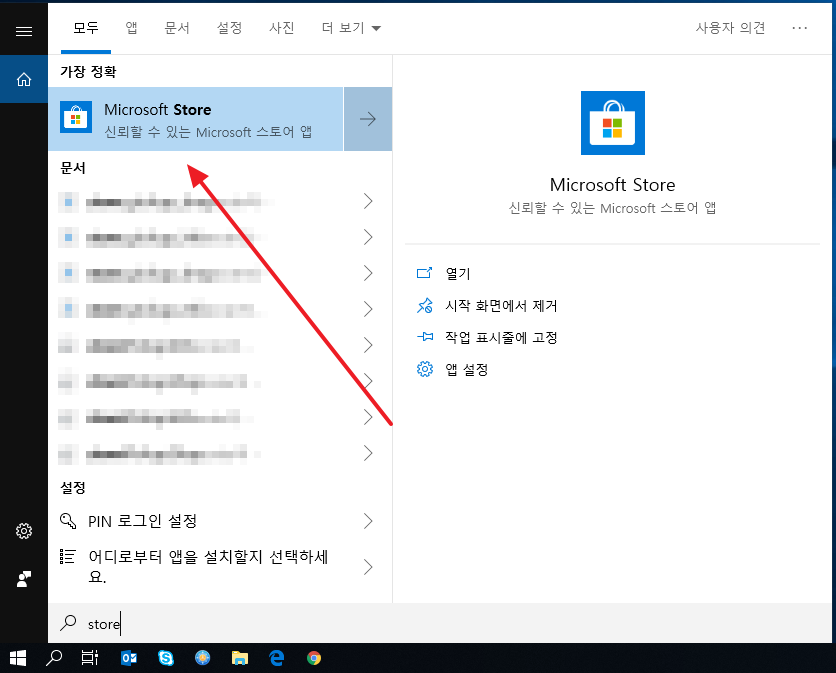Expand the chevron for PIN 로그인 설정

click(368, 521)
